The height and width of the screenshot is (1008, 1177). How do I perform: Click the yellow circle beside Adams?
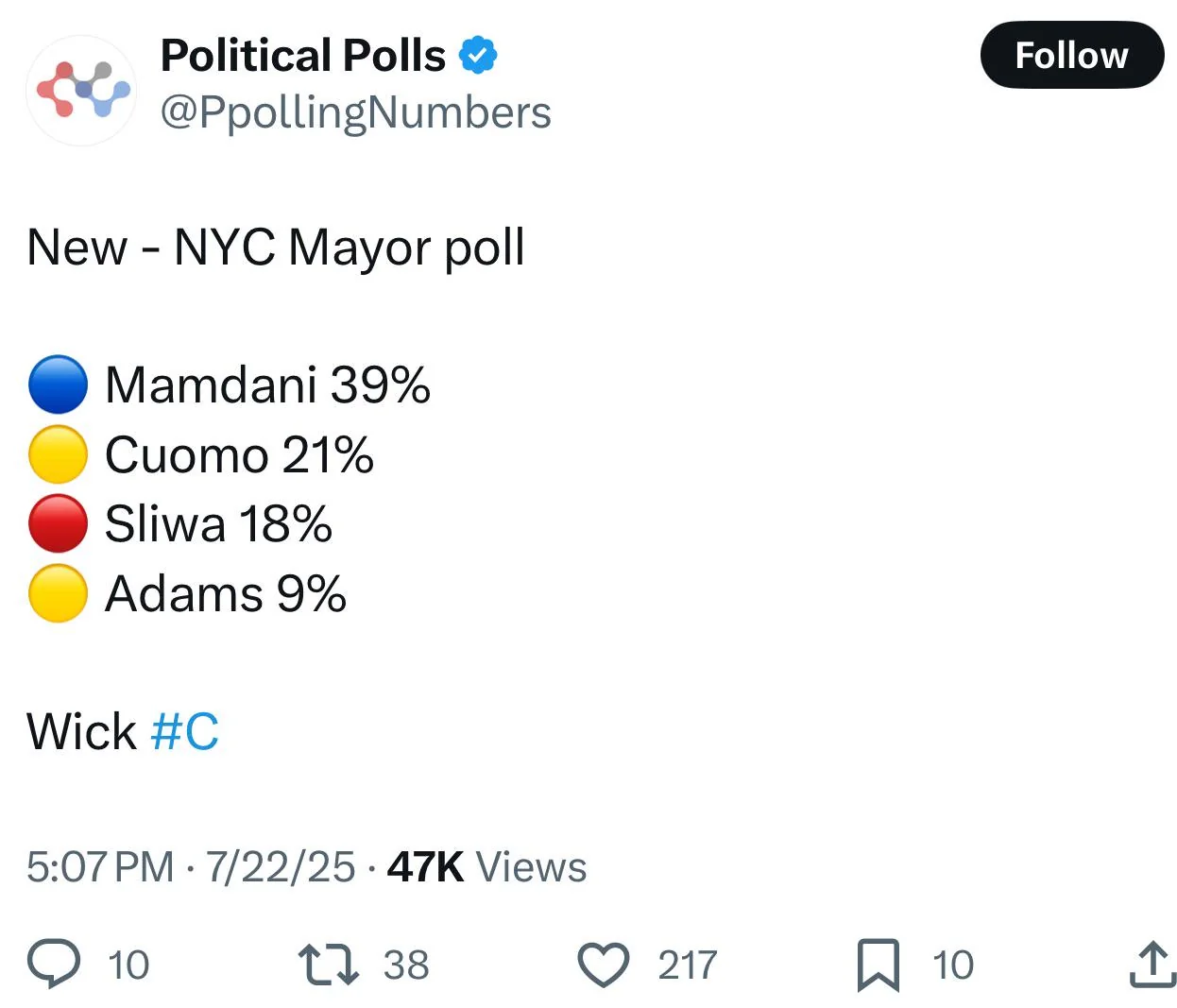pyautogui.click(x=59, y=593)
